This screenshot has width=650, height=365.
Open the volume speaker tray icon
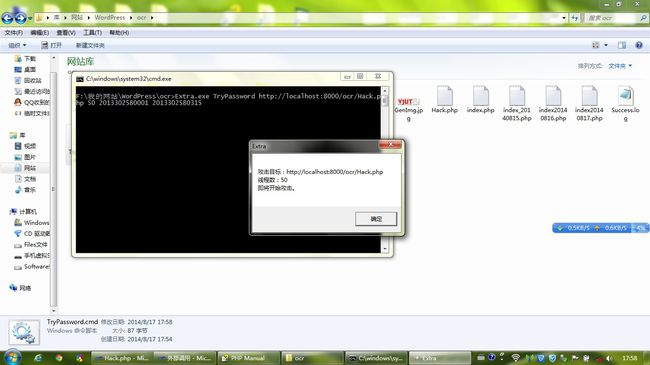(609, 358)
